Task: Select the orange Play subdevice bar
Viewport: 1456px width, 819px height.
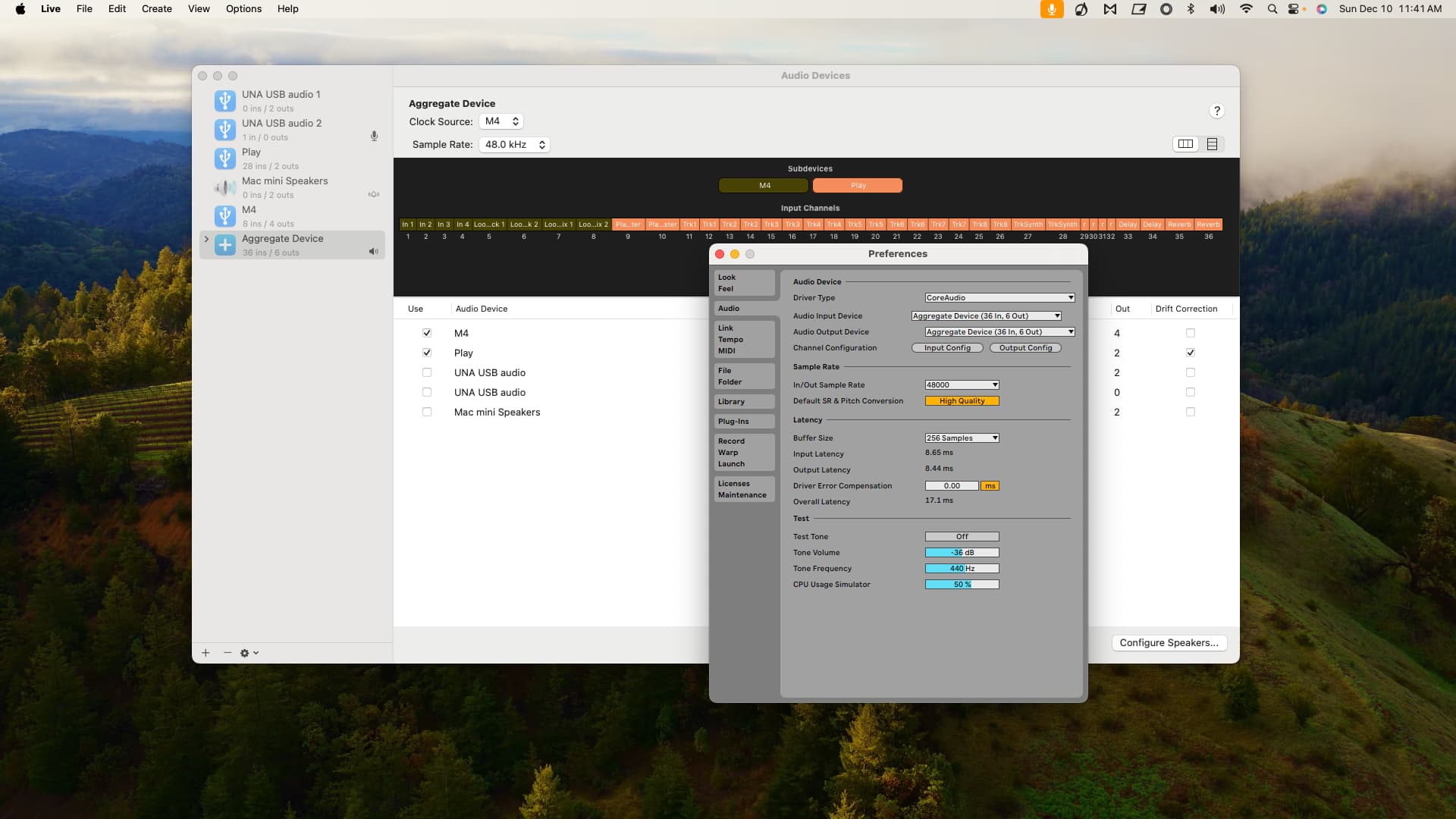Action: pyautogui.click(x=858, y=186)
